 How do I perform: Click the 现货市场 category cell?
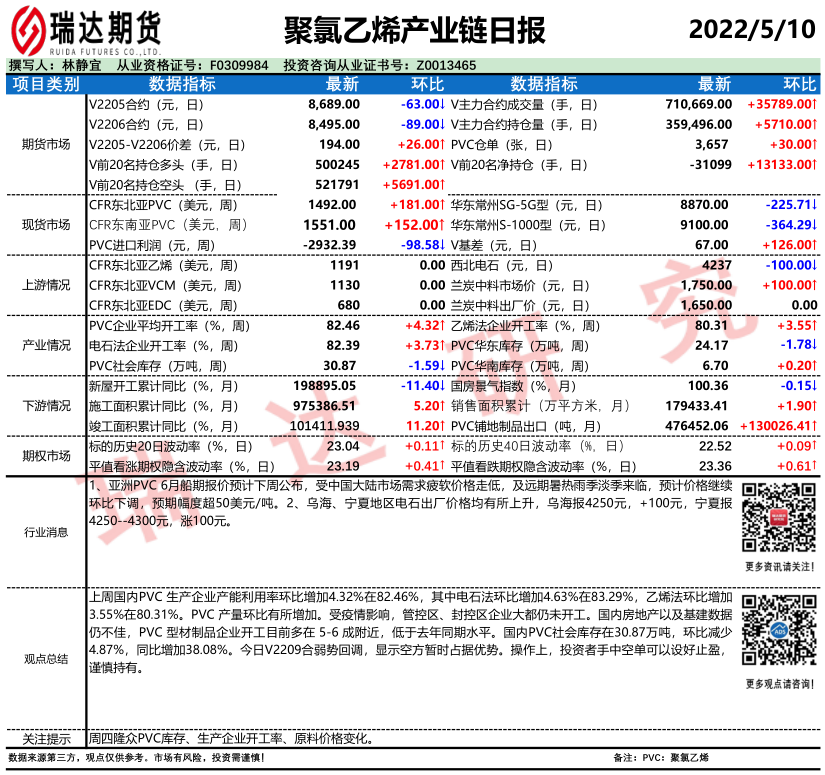pos(46,225)
